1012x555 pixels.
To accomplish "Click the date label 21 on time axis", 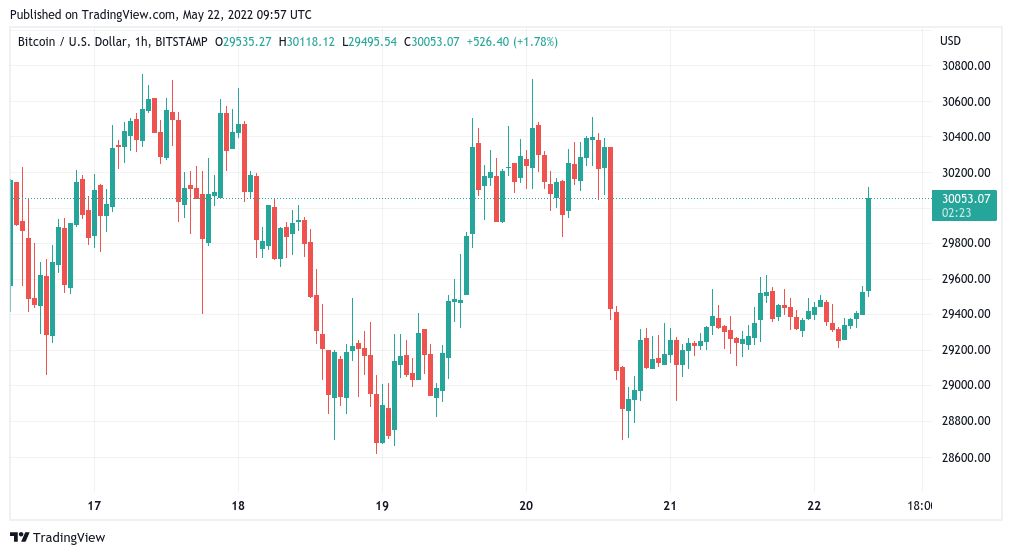I will point(670,506).
